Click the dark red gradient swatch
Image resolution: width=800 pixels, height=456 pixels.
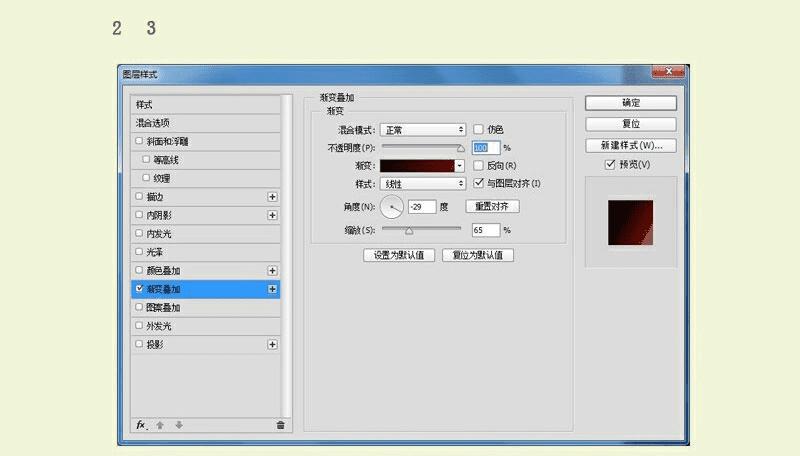coord(417,166)
